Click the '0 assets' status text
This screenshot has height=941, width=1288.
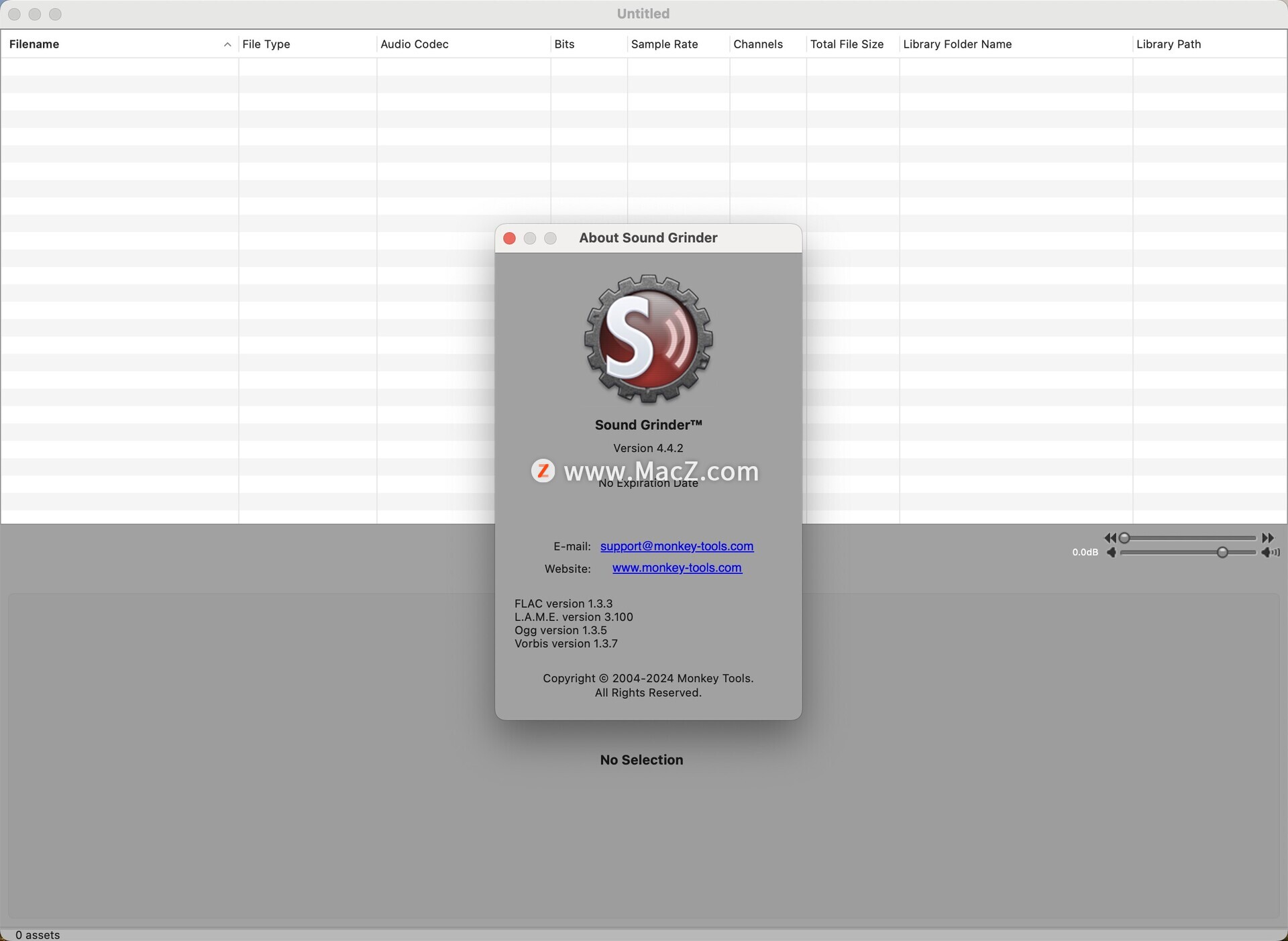point(38,934)
